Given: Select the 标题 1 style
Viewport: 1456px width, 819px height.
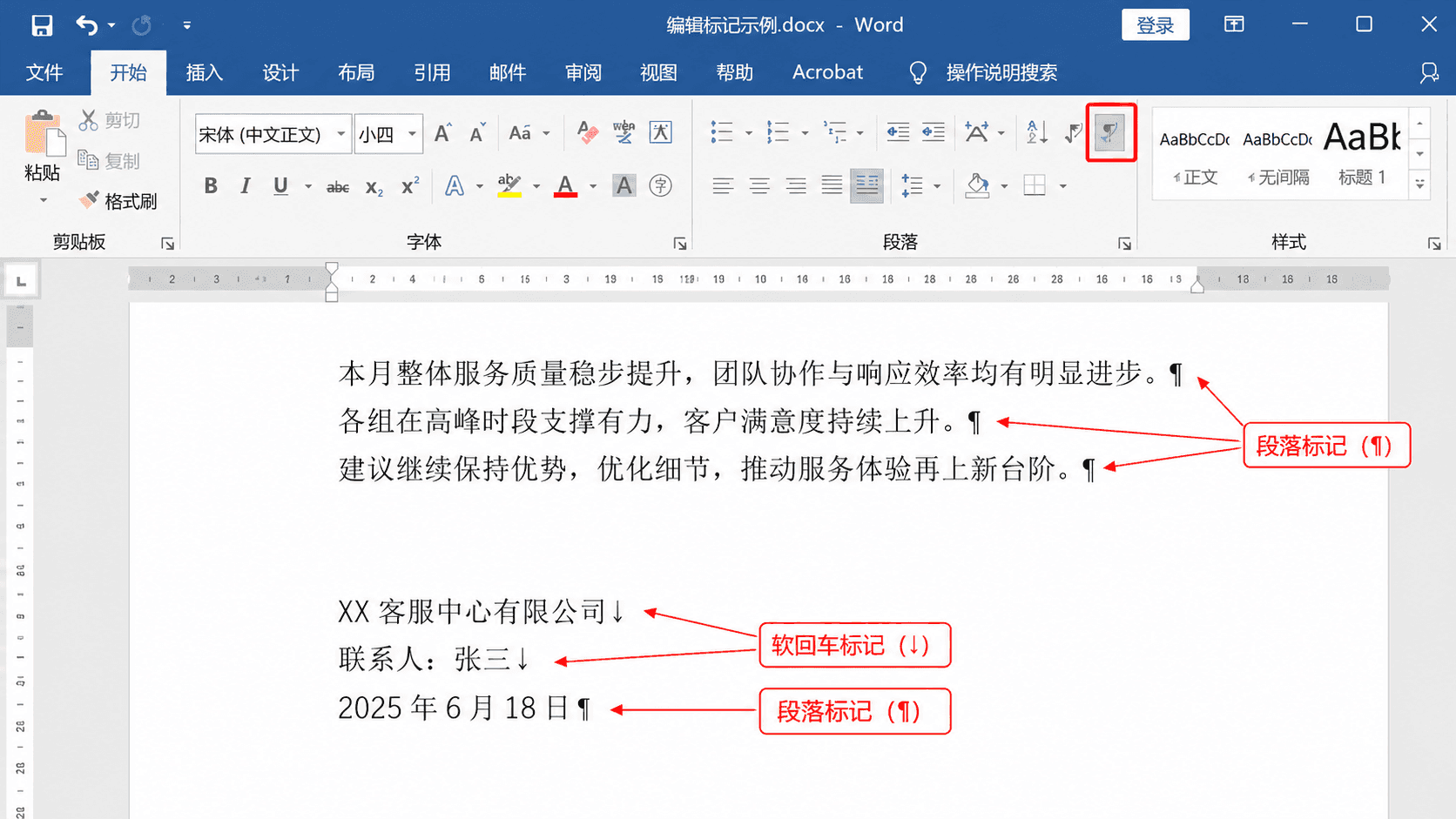Looking at the screenshot, I should point(1363,155).
